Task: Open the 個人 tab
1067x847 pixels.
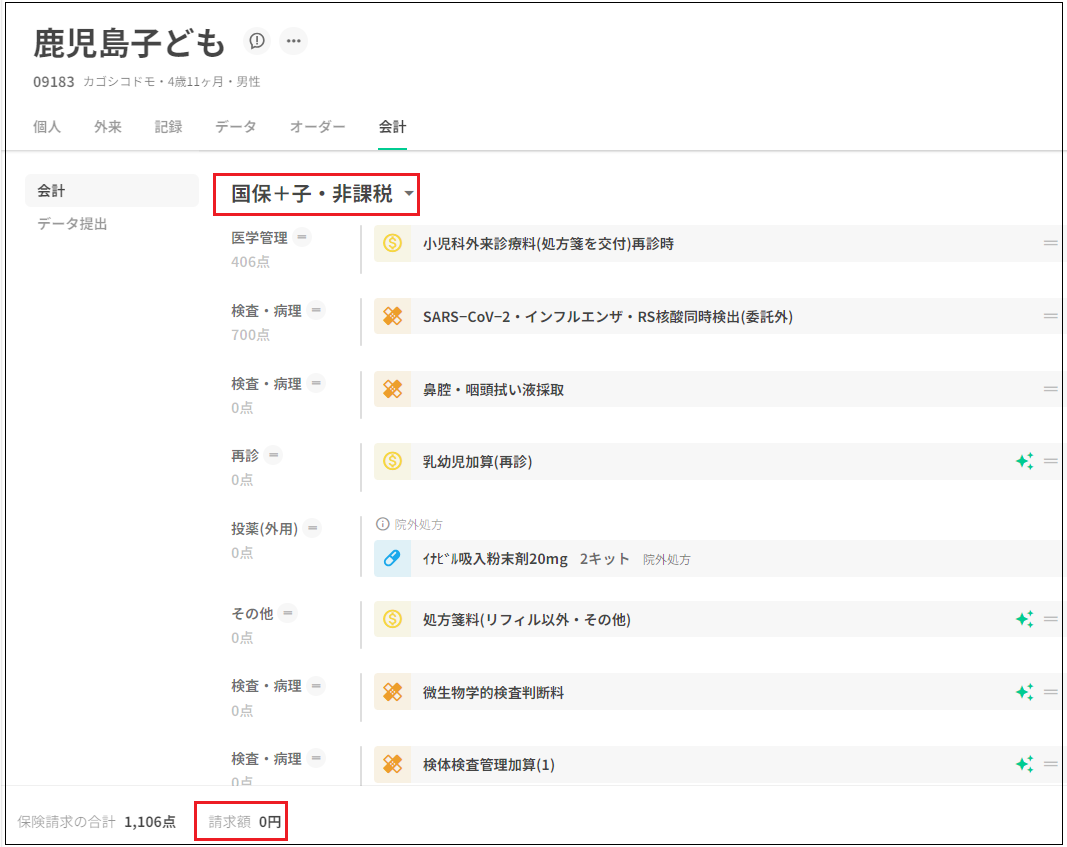Action: 47,127
